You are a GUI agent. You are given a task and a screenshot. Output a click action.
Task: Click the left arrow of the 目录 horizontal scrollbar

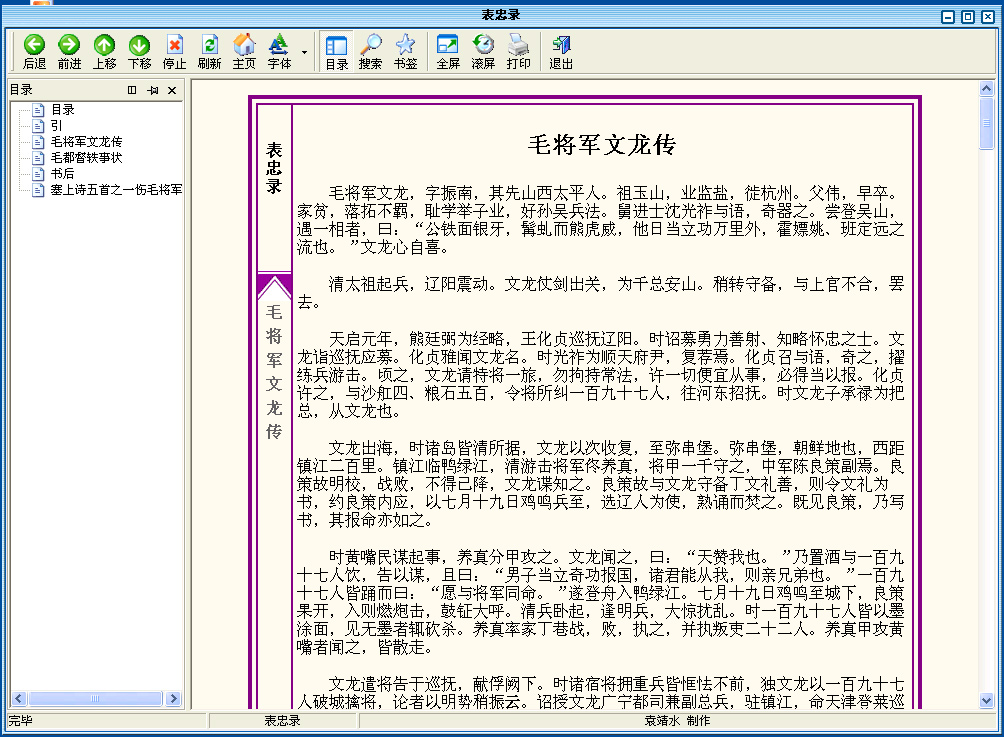[19, 699]
